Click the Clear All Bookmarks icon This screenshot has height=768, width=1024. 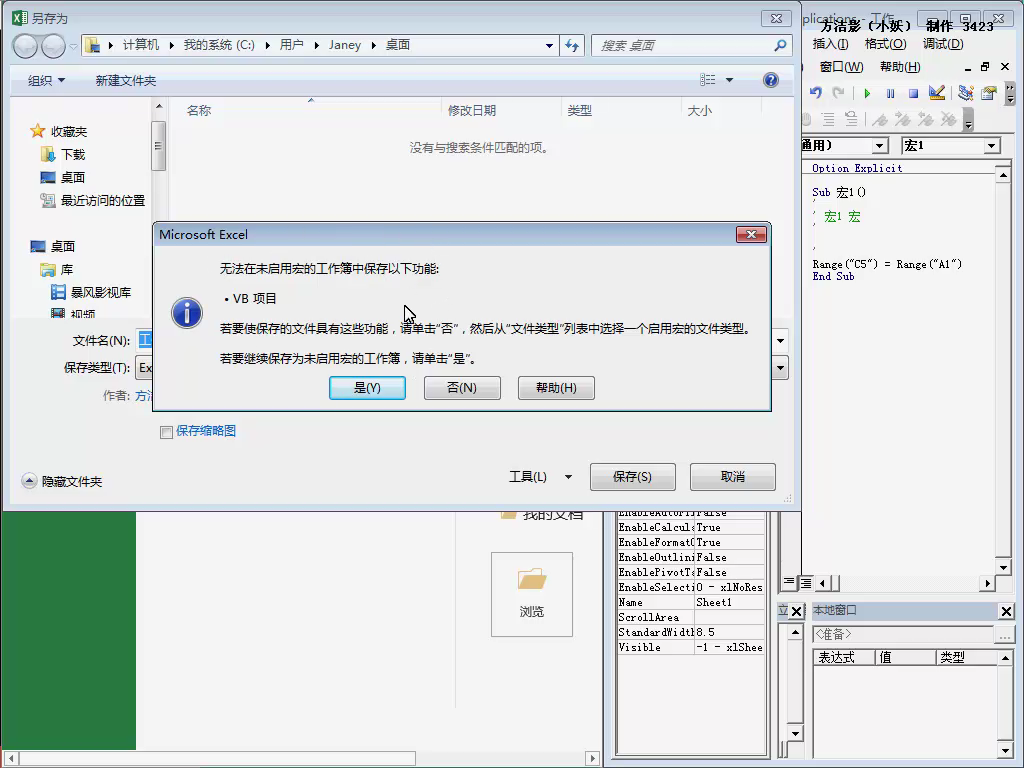click(x=948, y=119)
